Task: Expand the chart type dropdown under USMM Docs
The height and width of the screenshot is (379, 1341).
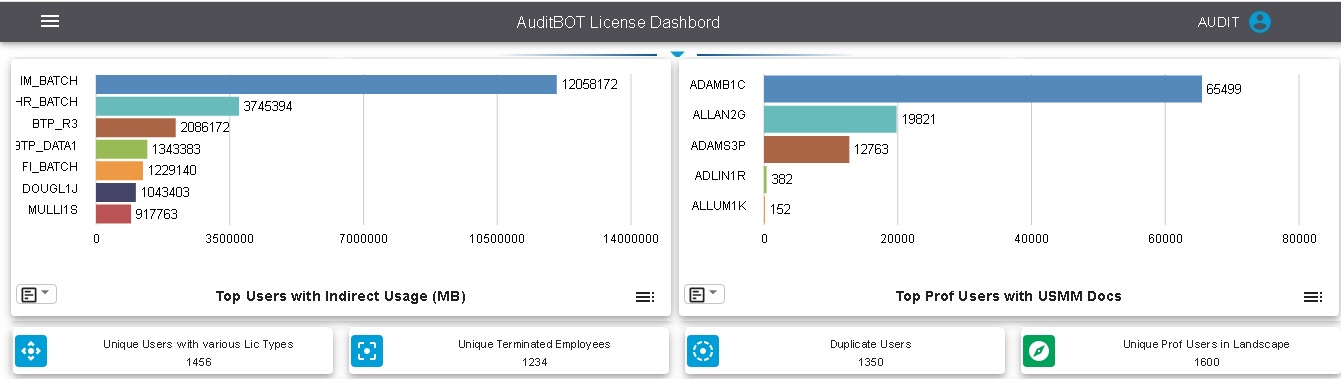Action: [x=705, y=294]
